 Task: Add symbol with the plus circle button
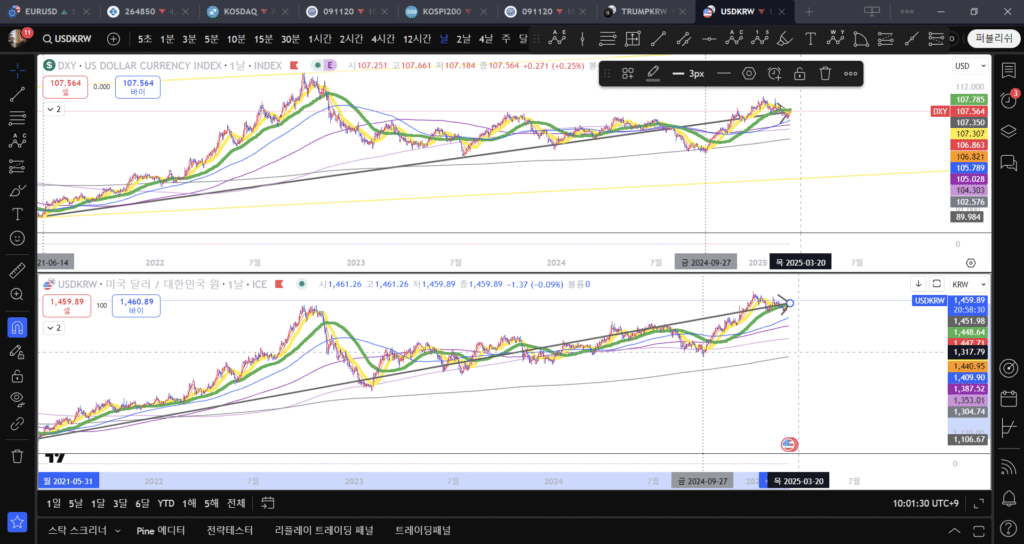point(114,39)
